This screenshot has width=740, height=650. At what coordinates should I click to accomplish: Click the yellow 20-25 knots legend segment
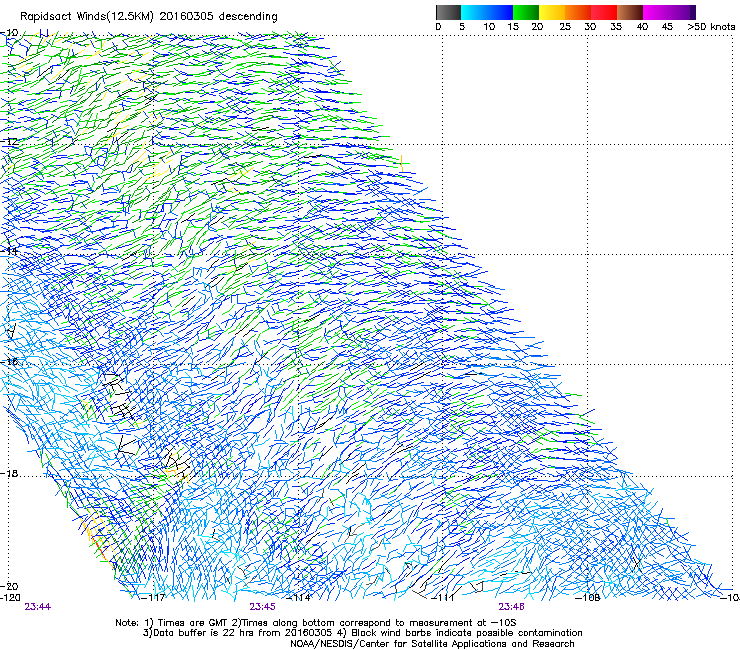(x=552, y=12)
